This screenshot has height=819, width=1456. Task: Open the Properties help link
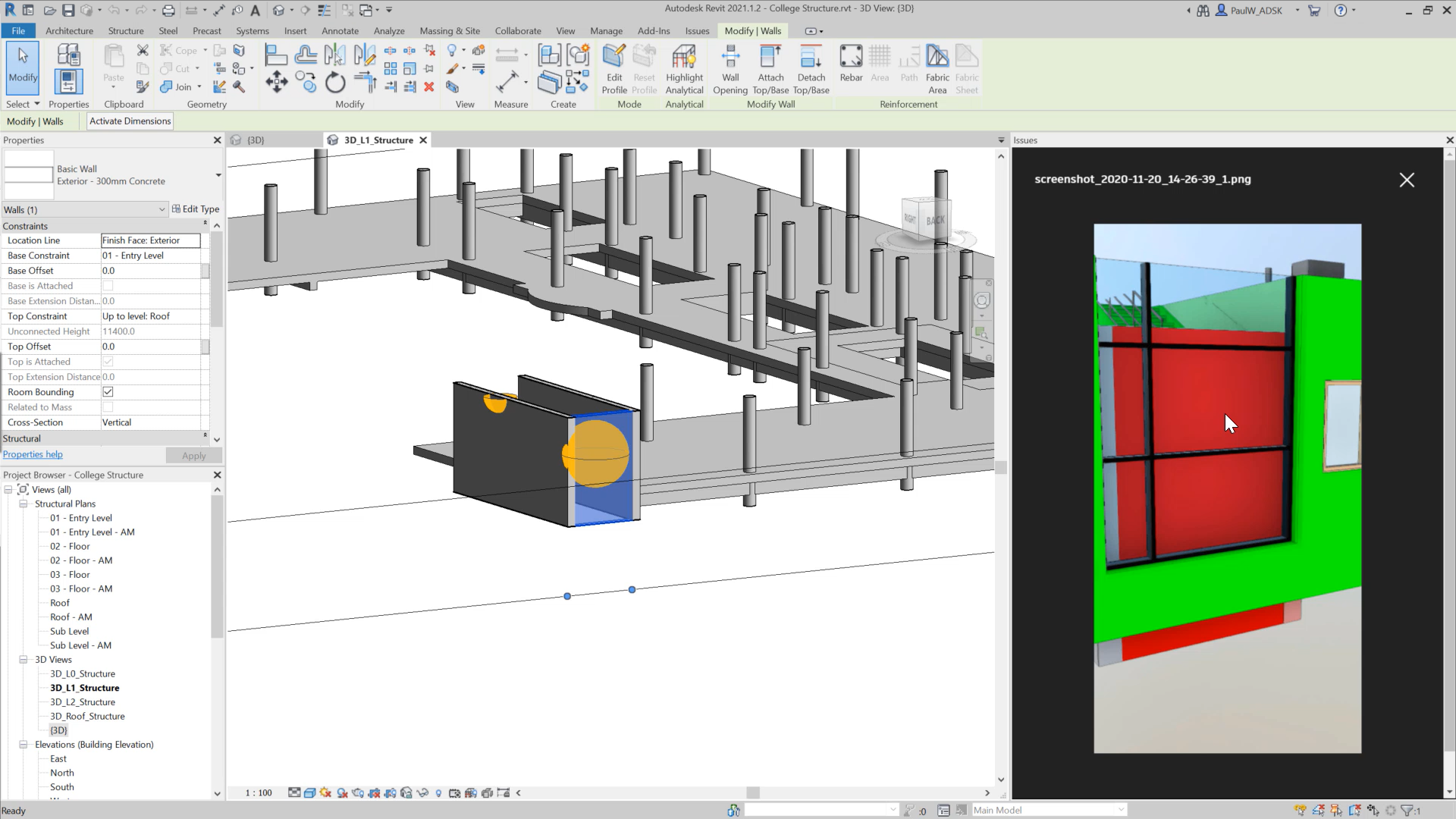coord(33,454)
